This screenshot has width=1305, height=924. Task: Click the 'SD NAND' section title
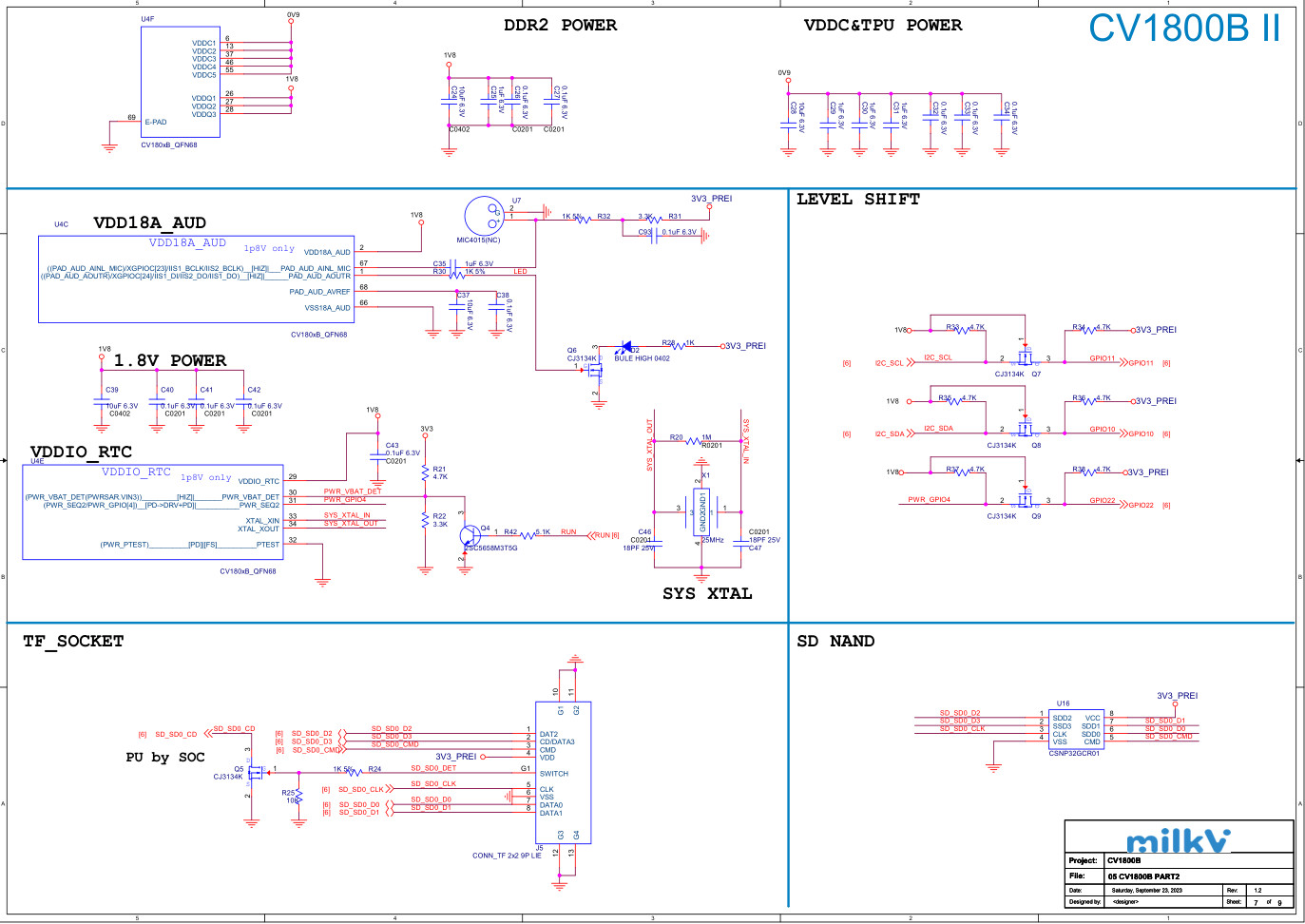[835, 642]
